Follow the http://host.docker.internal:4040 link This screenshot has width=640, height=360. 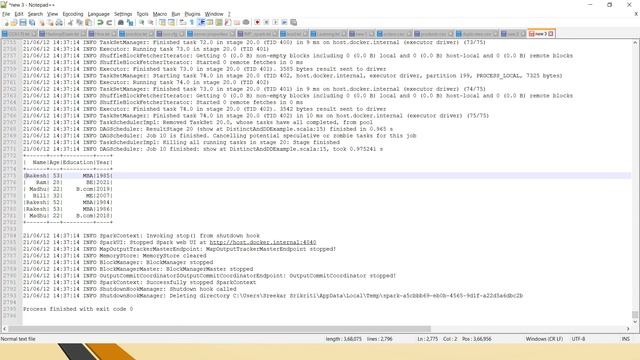tap(263, 242)
